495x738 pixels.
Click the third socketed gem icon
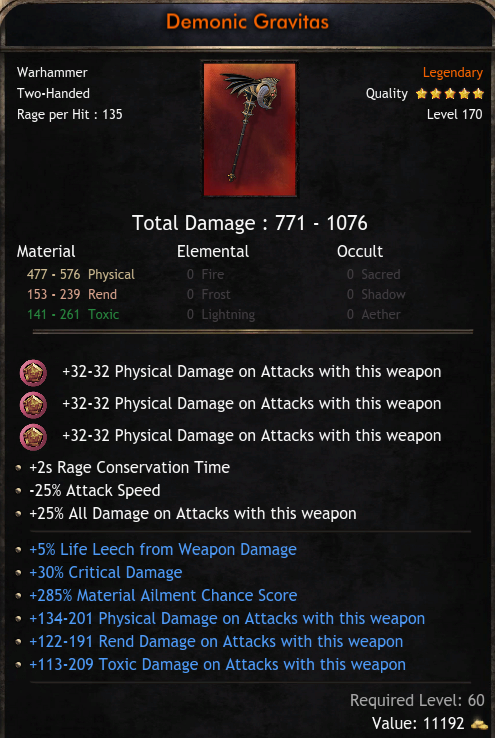33,437
